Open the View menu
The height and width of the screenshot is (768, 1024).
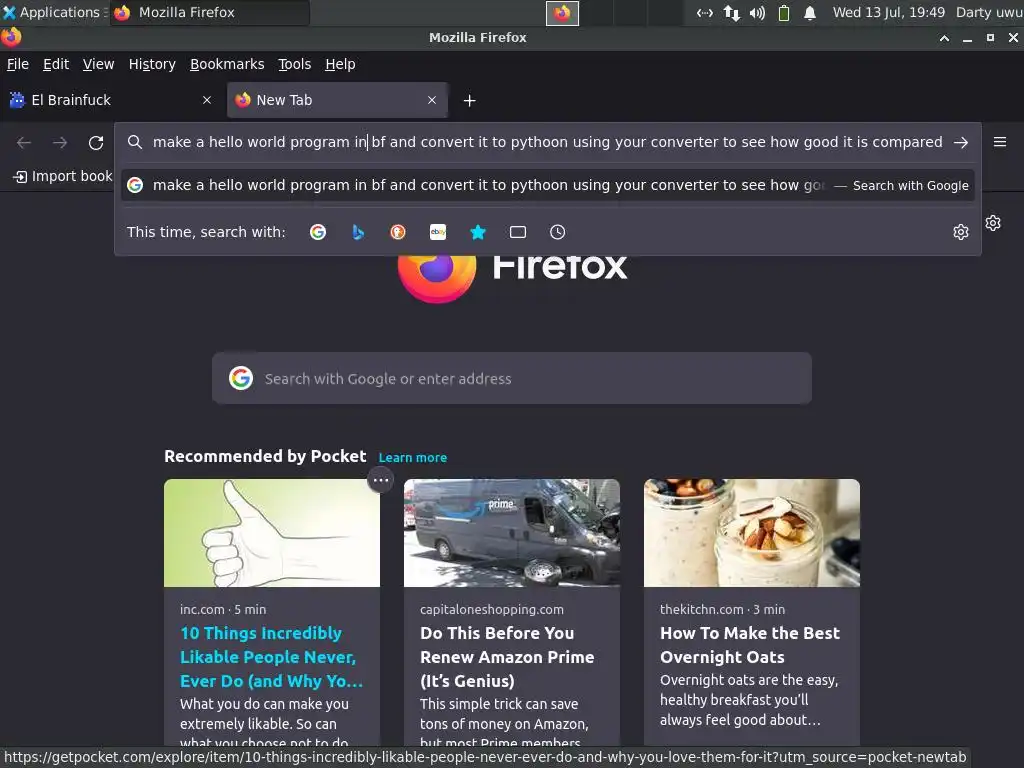pos(99,64)
